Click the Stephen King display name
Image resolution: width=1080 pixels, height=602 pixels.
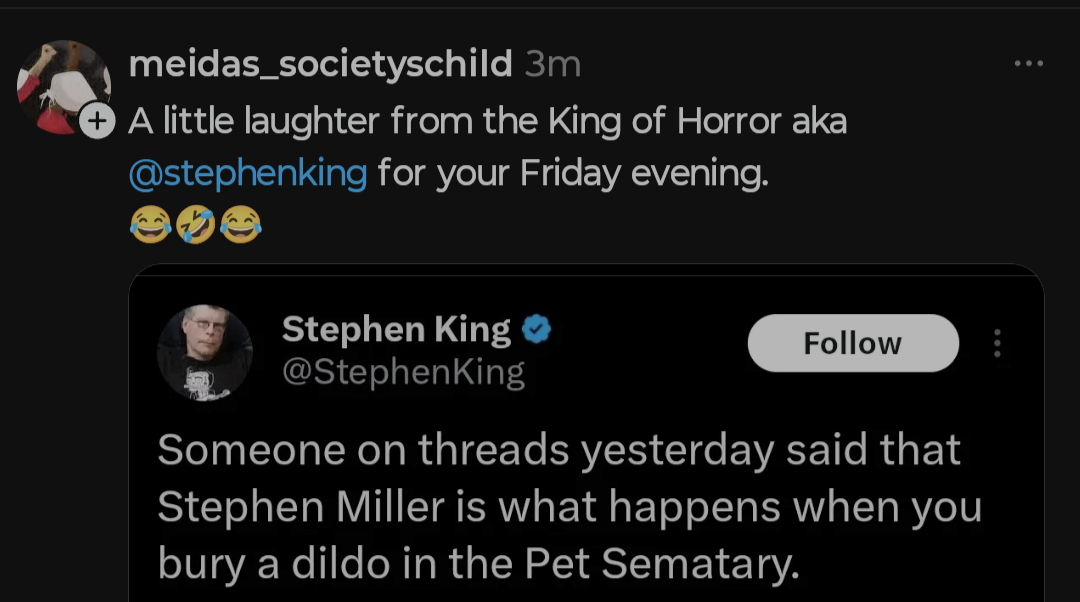396,329
